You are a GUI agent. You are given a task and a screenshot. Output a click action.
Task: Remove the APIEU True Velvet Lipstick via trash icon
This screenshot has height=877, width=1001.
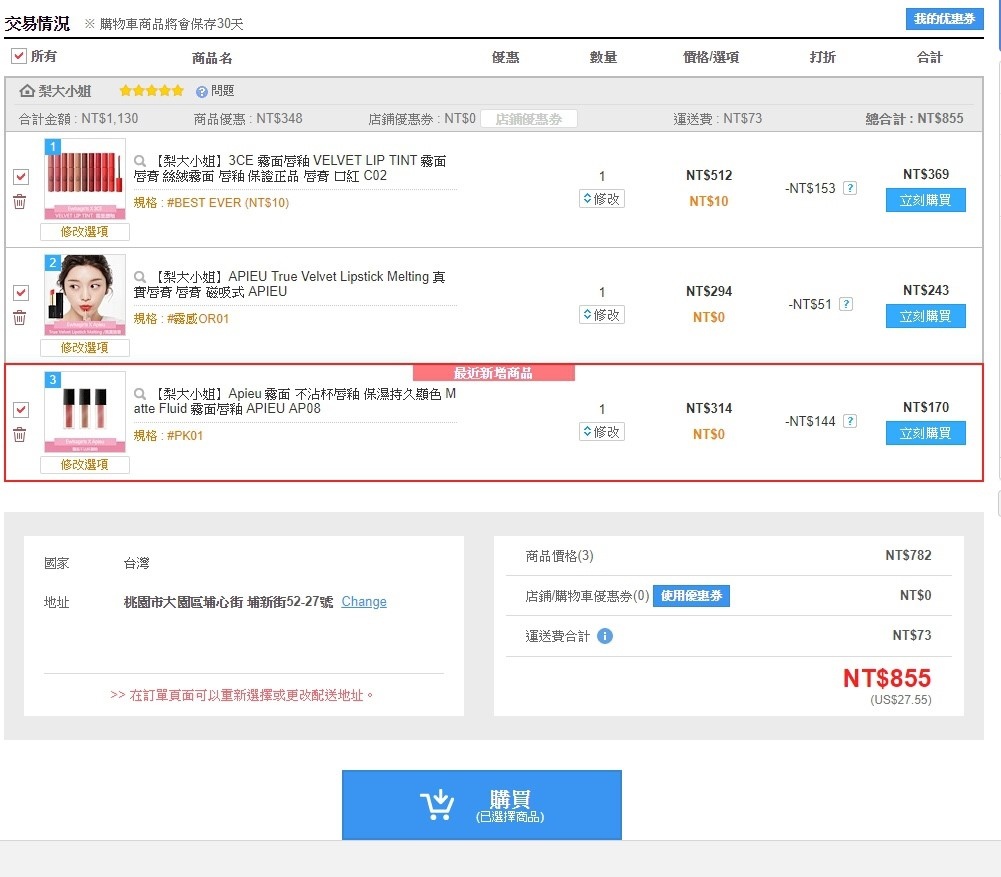click(20, 318)
